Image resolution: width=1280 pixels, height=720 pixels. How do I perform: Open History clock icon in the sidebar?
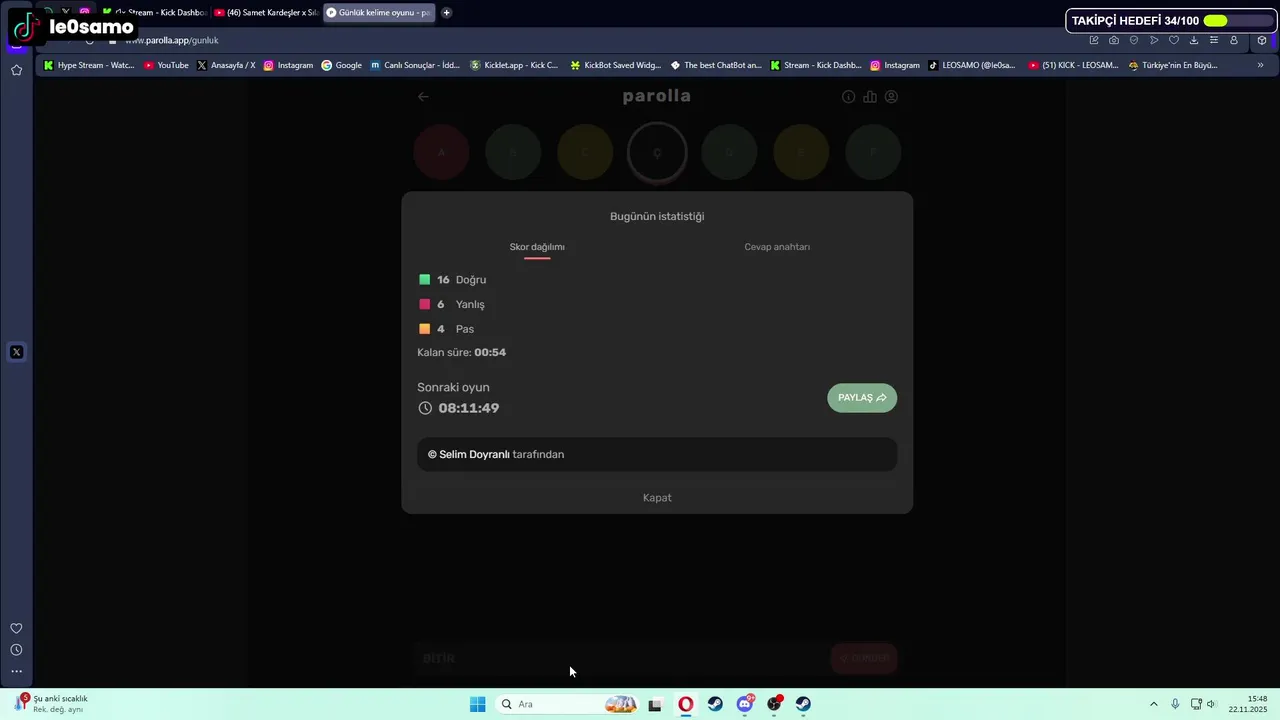coord(16,650)
